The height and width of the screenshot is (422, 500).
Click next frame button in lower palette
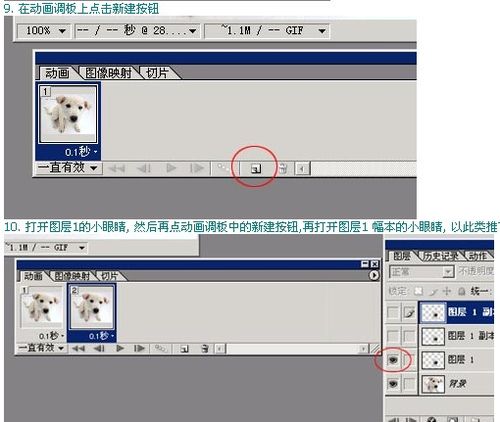pos(139,348)
